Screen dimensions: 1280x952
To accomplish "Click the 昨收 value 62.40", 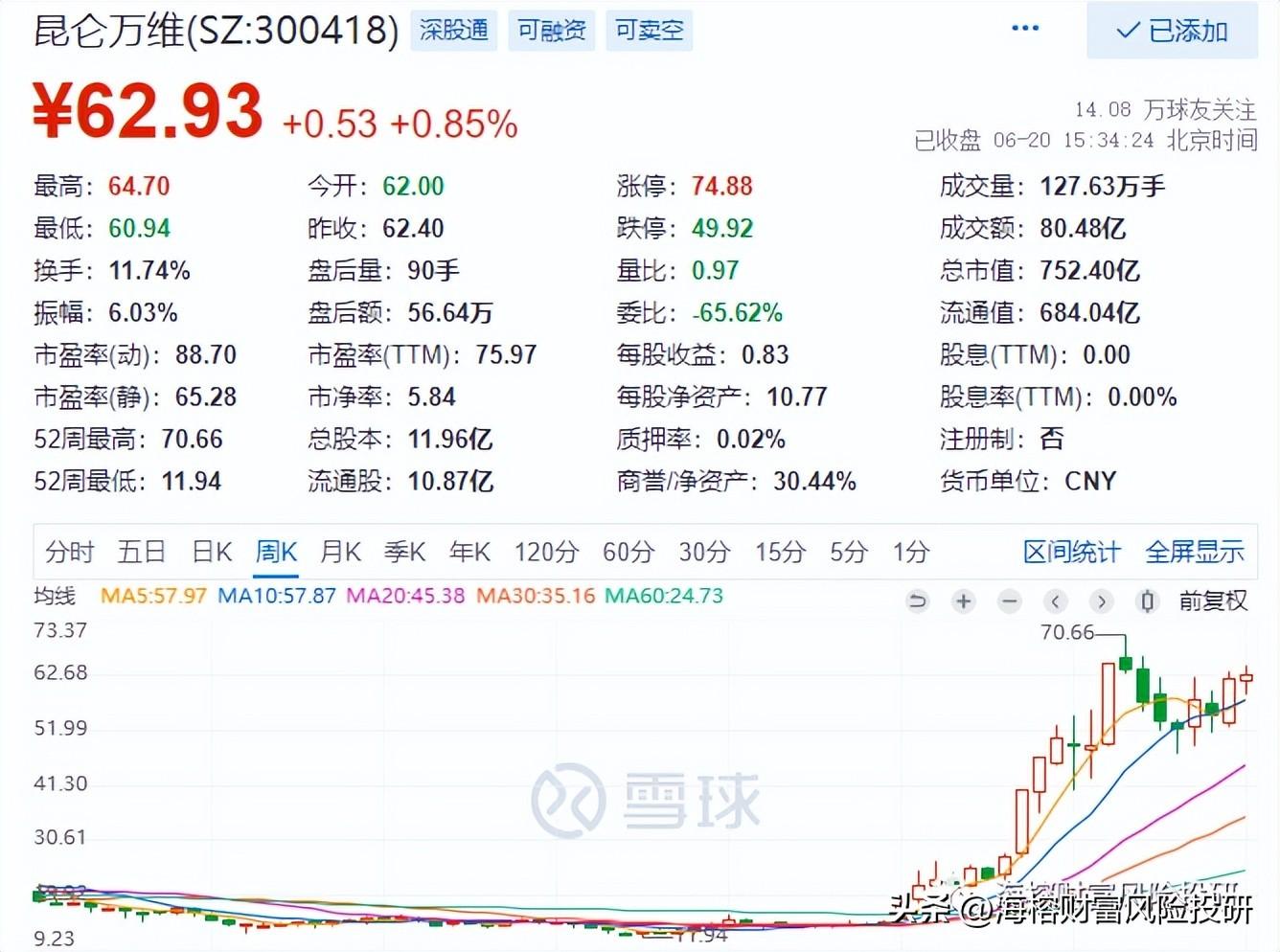I will tap(413, 228).
